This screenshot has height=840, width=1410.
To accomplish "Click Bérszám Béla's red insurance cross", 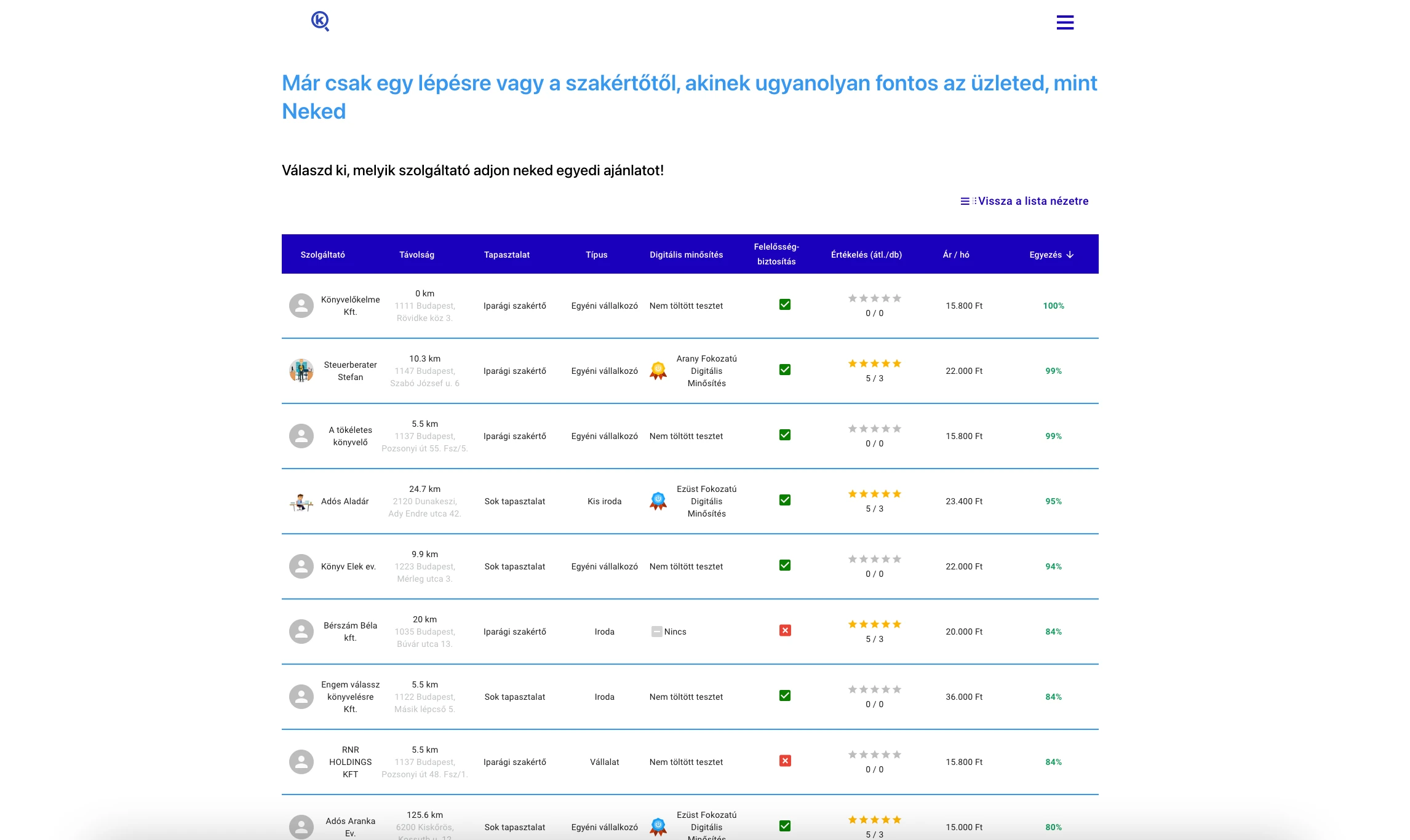I will point(785,630).
